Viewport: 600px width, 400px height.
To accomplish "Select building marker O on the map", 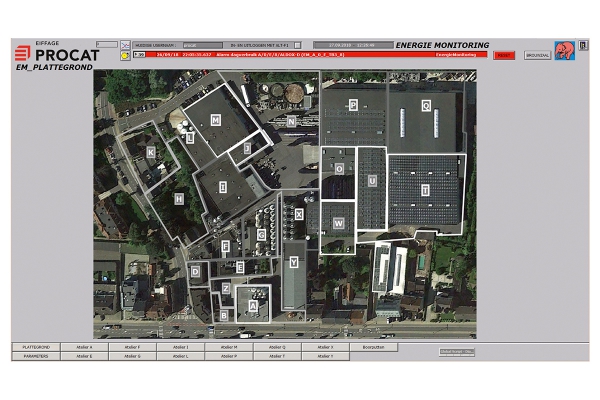I will [x=339, y=169].
